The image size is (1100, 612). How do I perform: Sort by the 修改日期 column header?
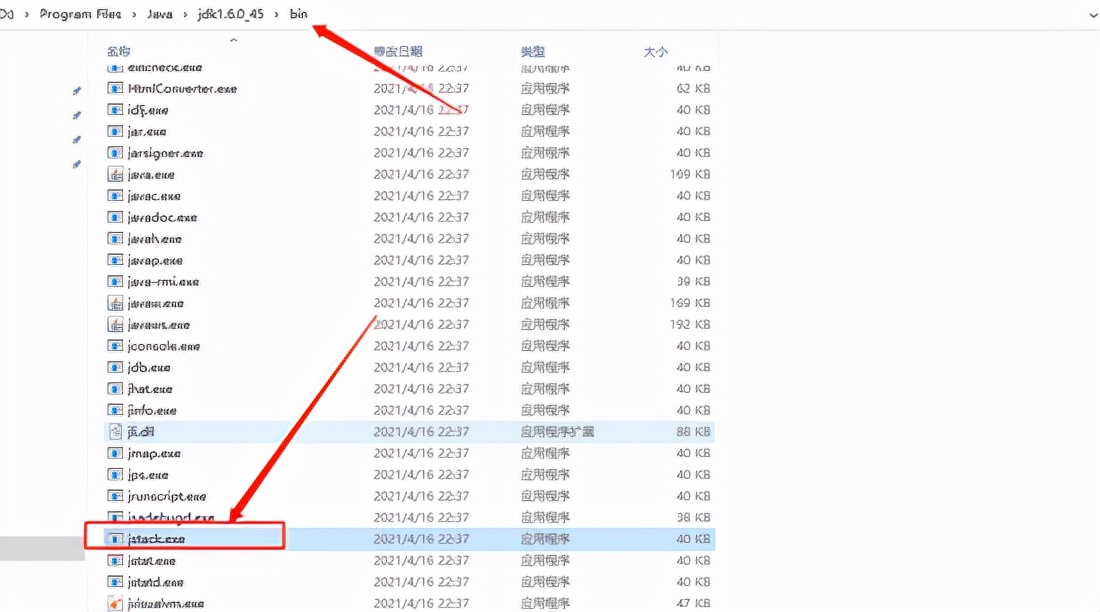point(398,51)
